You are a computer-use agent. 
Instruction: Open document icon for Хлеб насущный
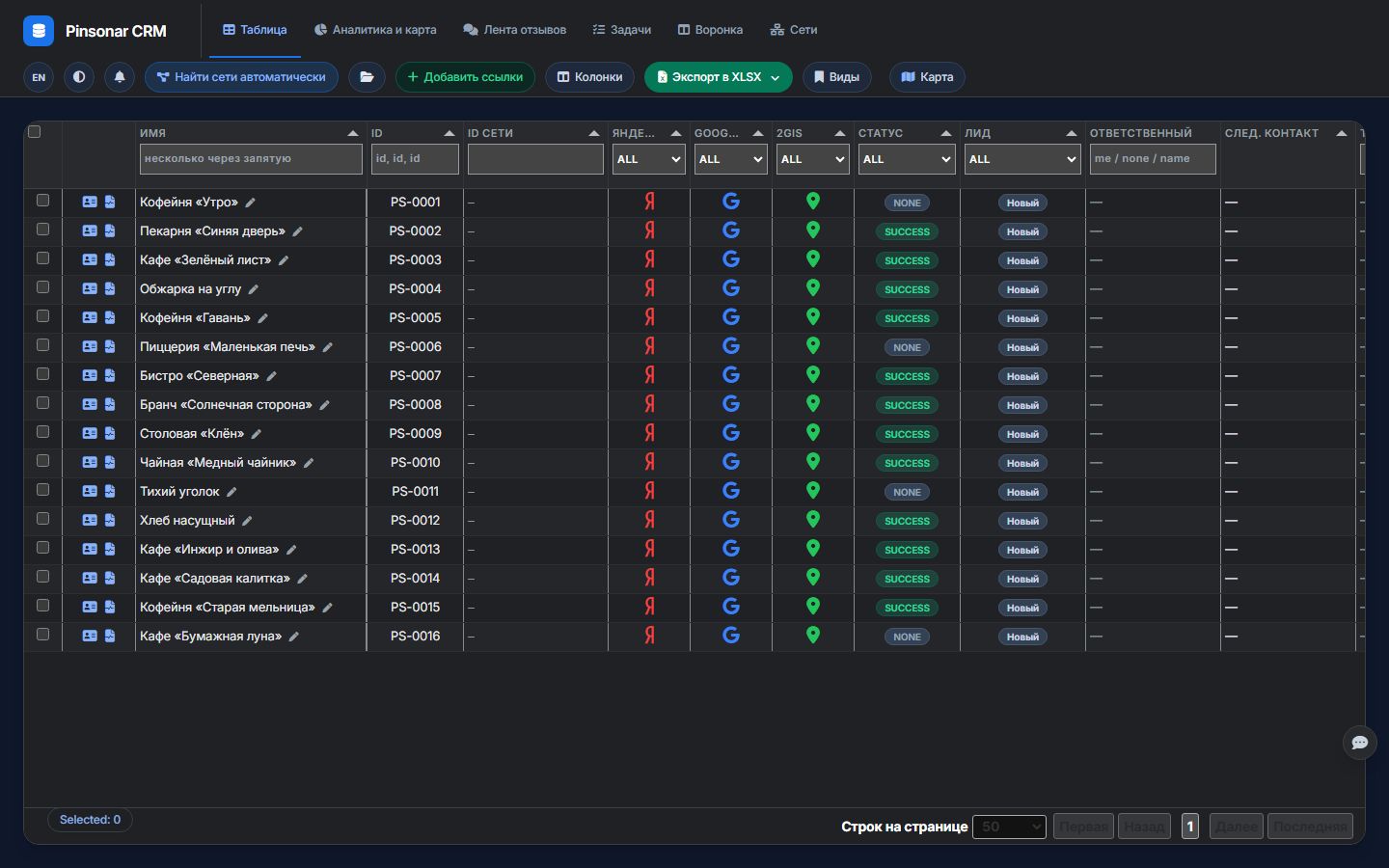point(110,520)
